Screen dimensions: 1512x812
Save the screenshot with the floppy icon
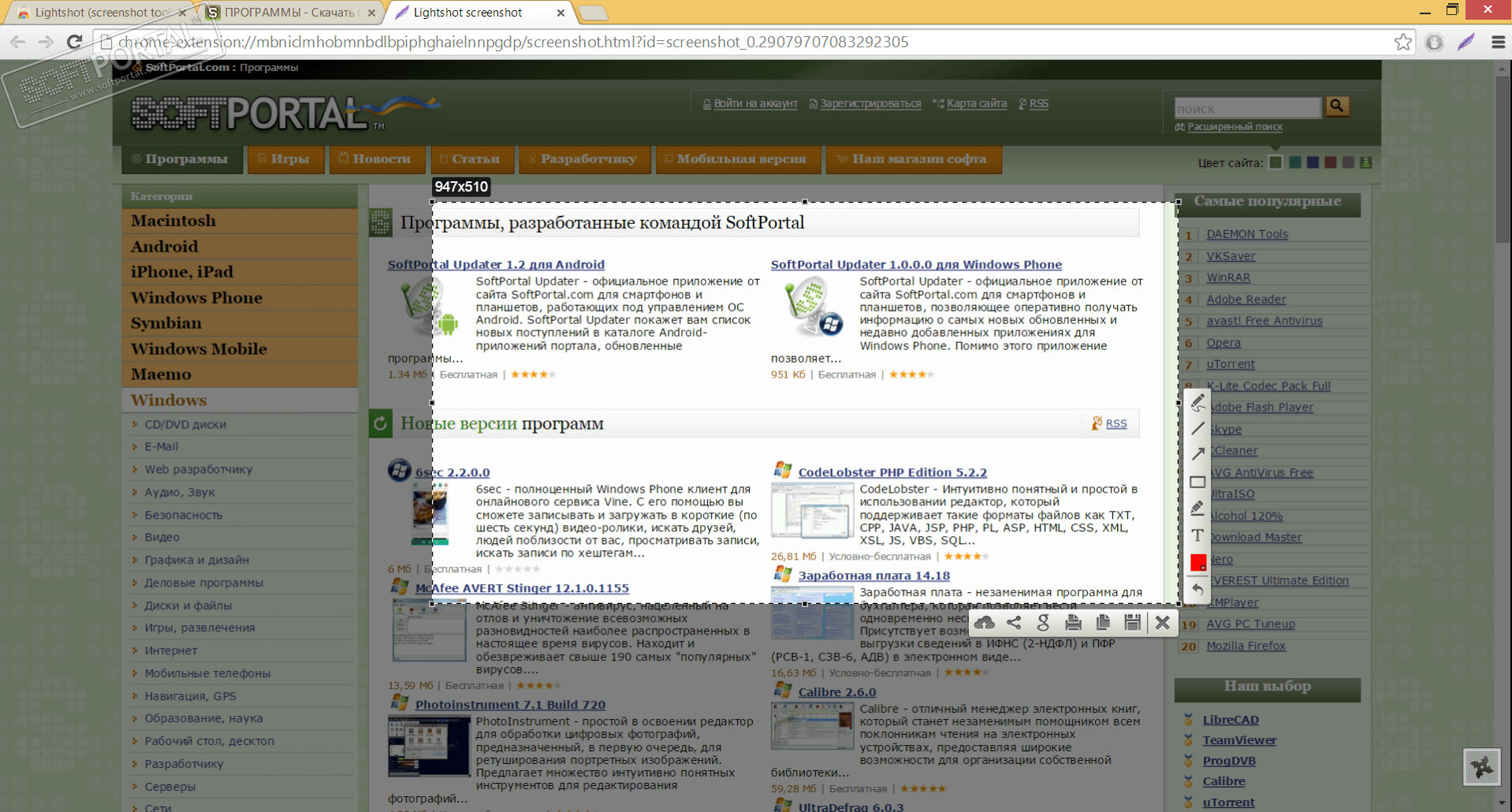1133,623
